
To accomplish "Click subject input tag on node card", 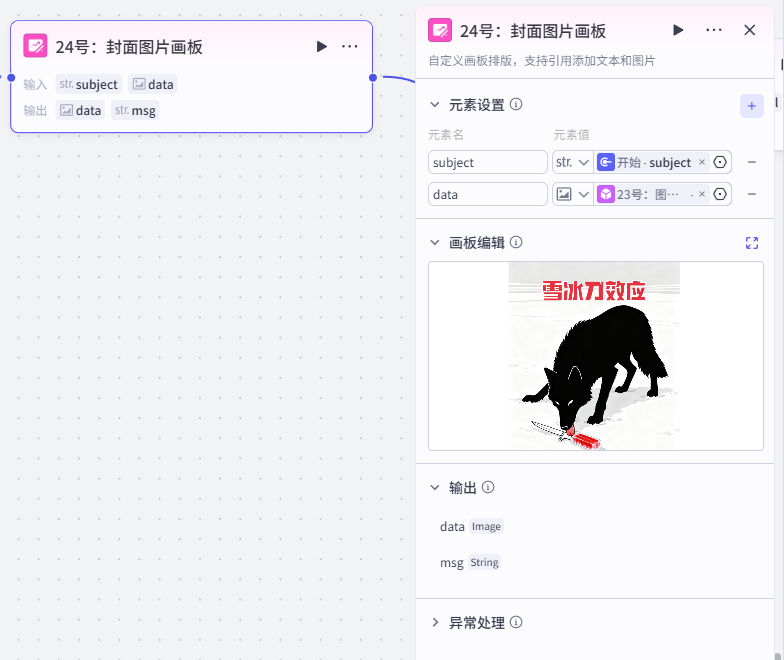I will tap(88, 84).
